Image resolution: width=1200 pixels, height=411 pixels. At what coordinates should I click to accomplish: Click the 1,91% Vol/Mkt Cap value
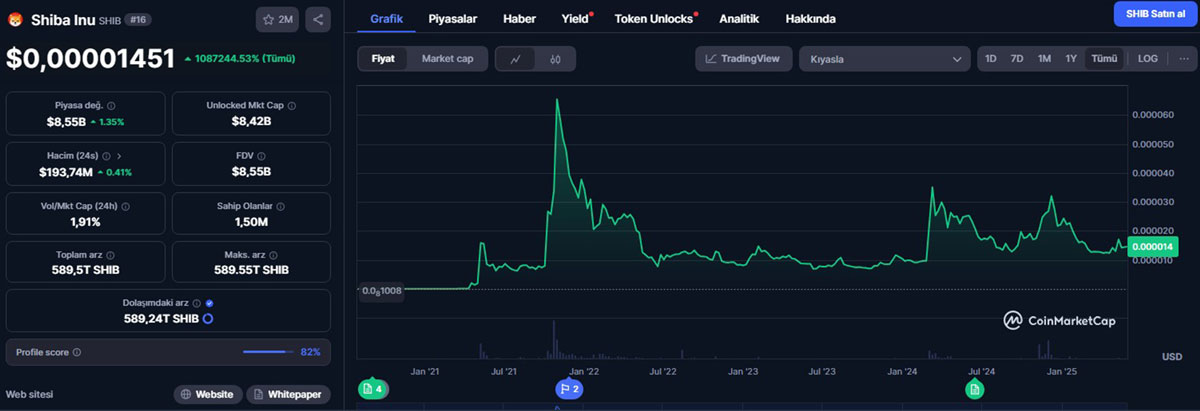pyautogui.click(x=85, y=221)
